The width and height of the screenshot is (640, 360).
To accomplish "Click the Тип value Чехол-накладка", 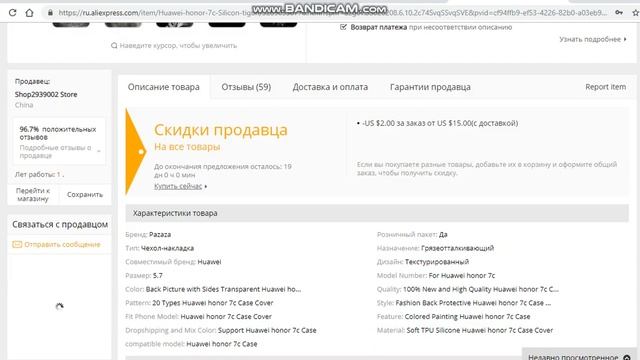I will 167,248.
